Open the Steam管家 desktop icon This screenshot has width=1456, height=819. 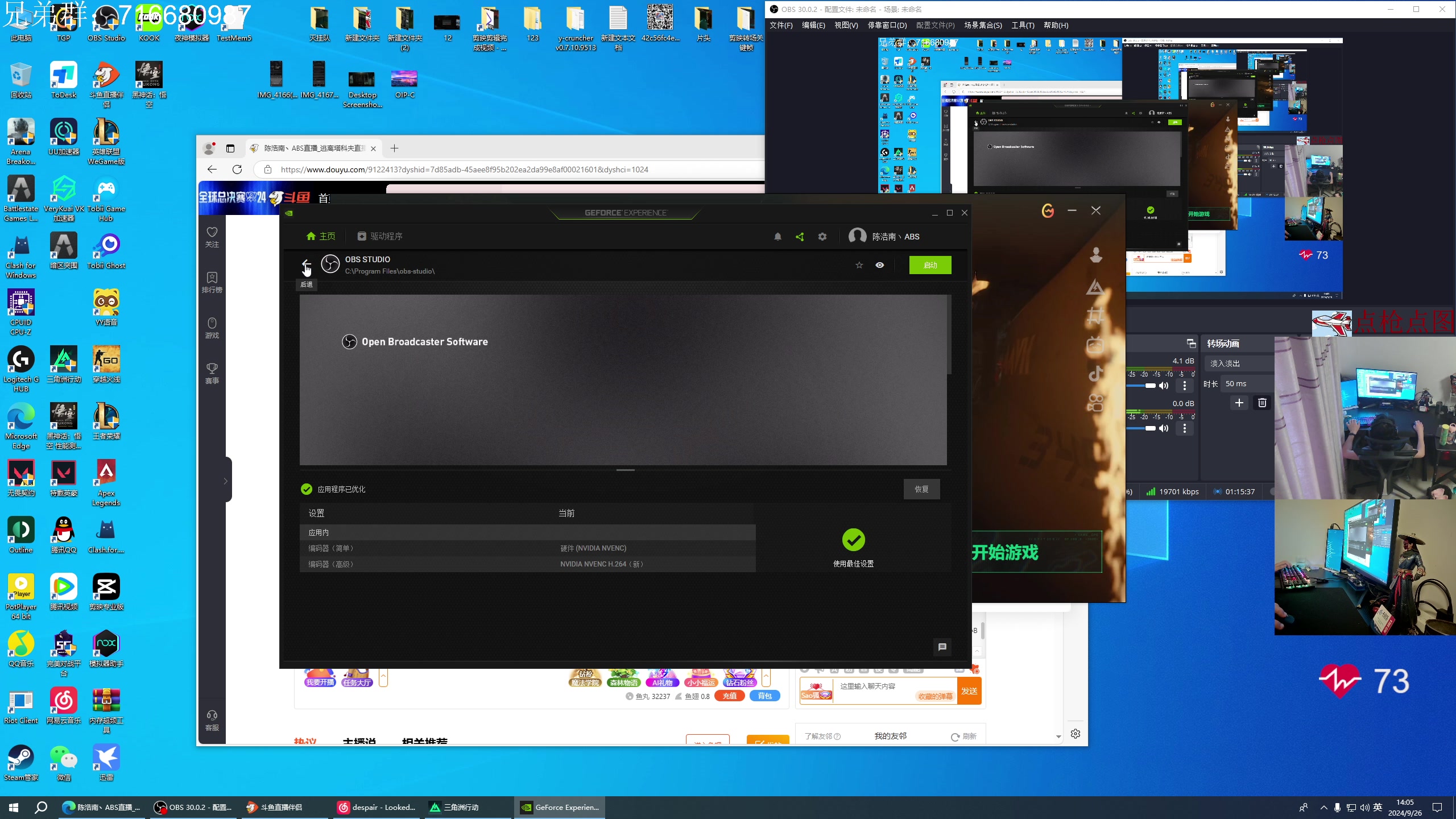tap(21, 763)
